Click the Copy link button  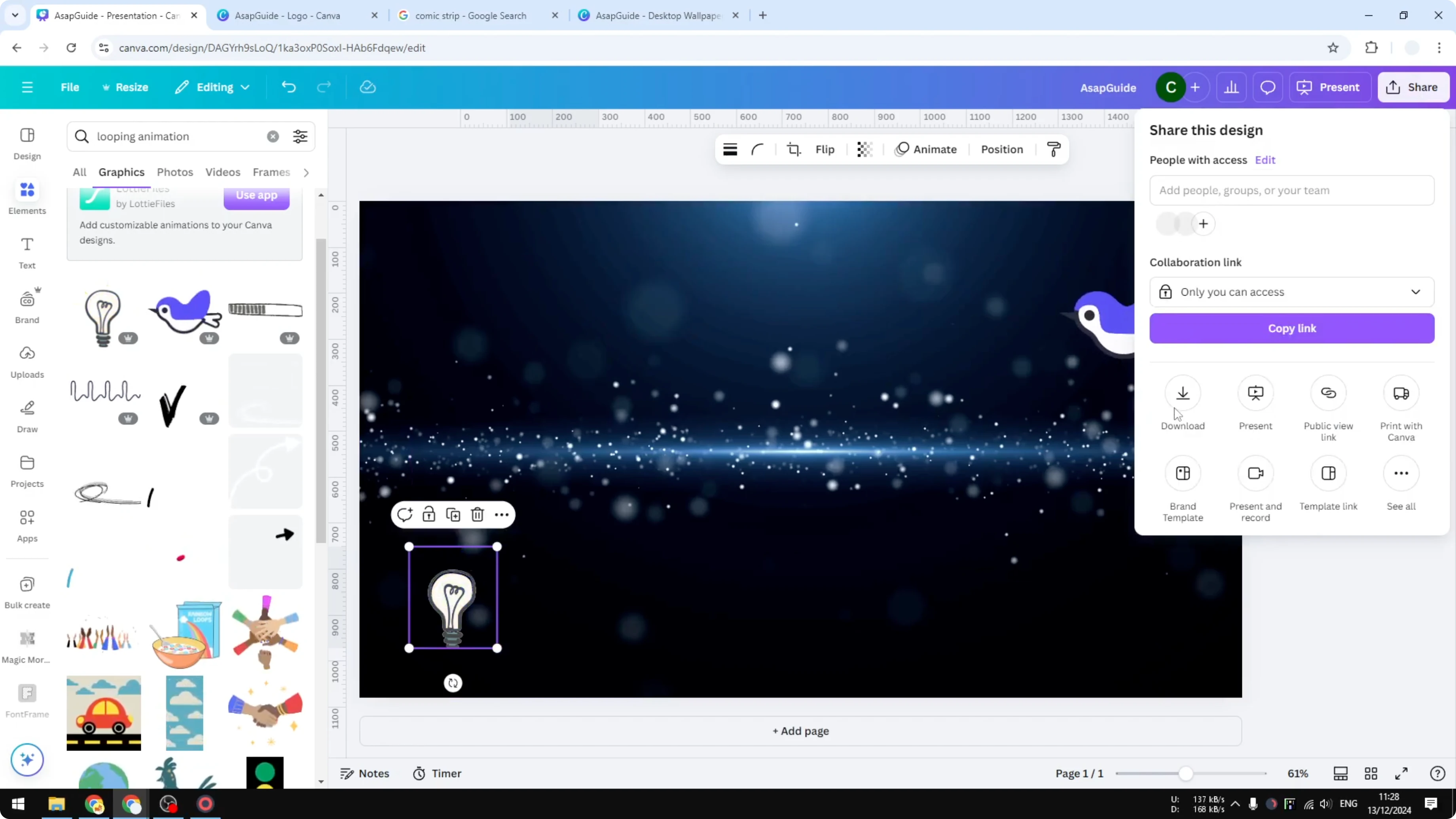coord(1291,328)
